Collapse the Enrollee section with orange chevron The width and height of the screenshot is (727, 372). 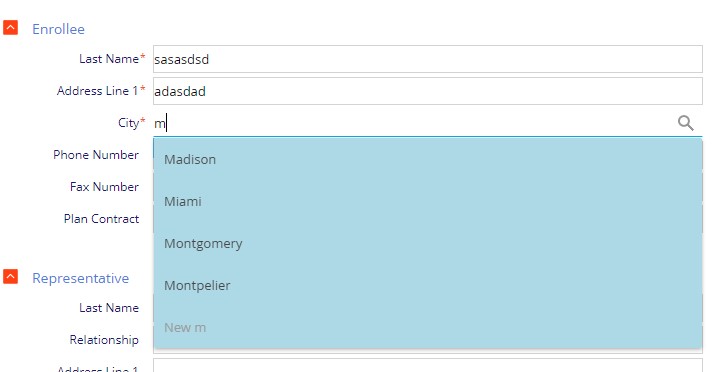pyautogui.click(x=10, y=27)
